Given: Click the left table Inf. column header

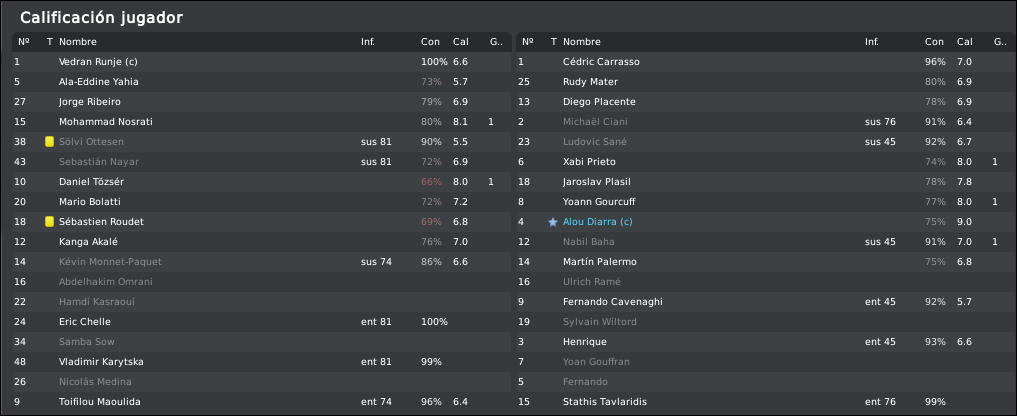Looking at the screenshot, I should pos(368,42).
